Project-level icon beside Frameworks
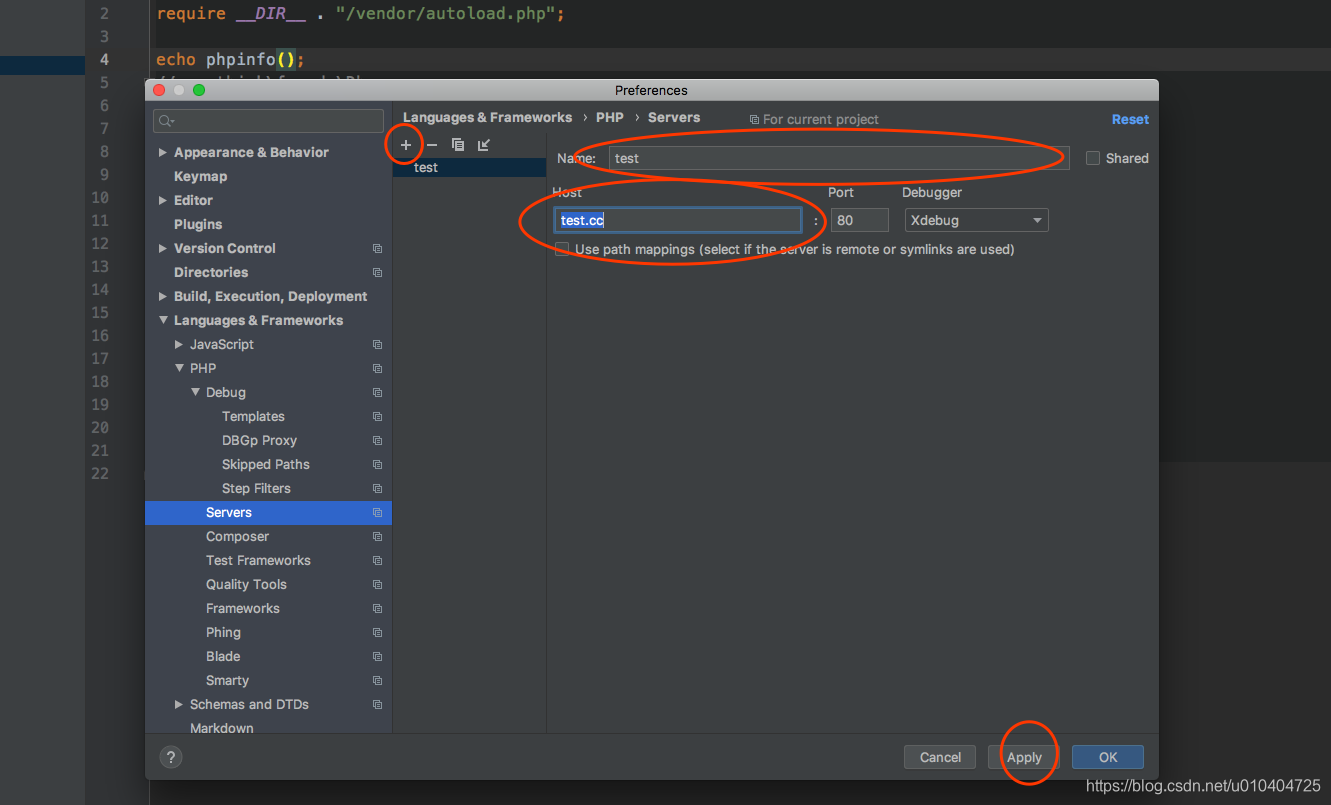1331x805 pixels. click(377, 608)
